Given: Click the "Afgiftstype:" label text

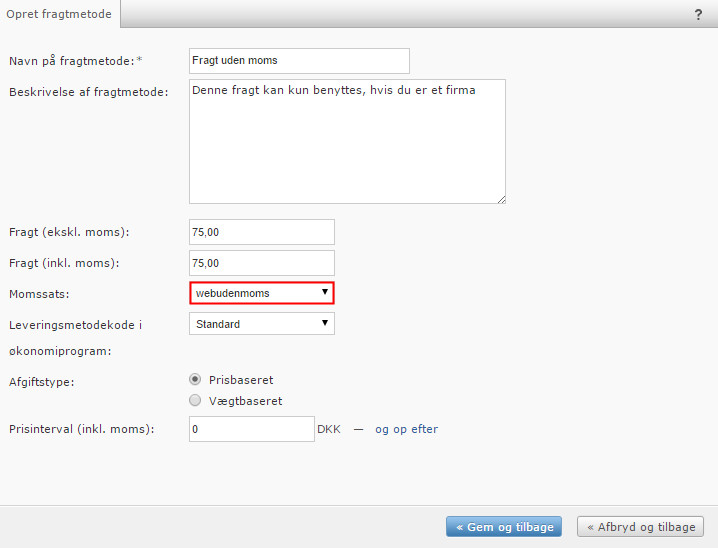Looking at the screenshot, I should pos(42,381).
